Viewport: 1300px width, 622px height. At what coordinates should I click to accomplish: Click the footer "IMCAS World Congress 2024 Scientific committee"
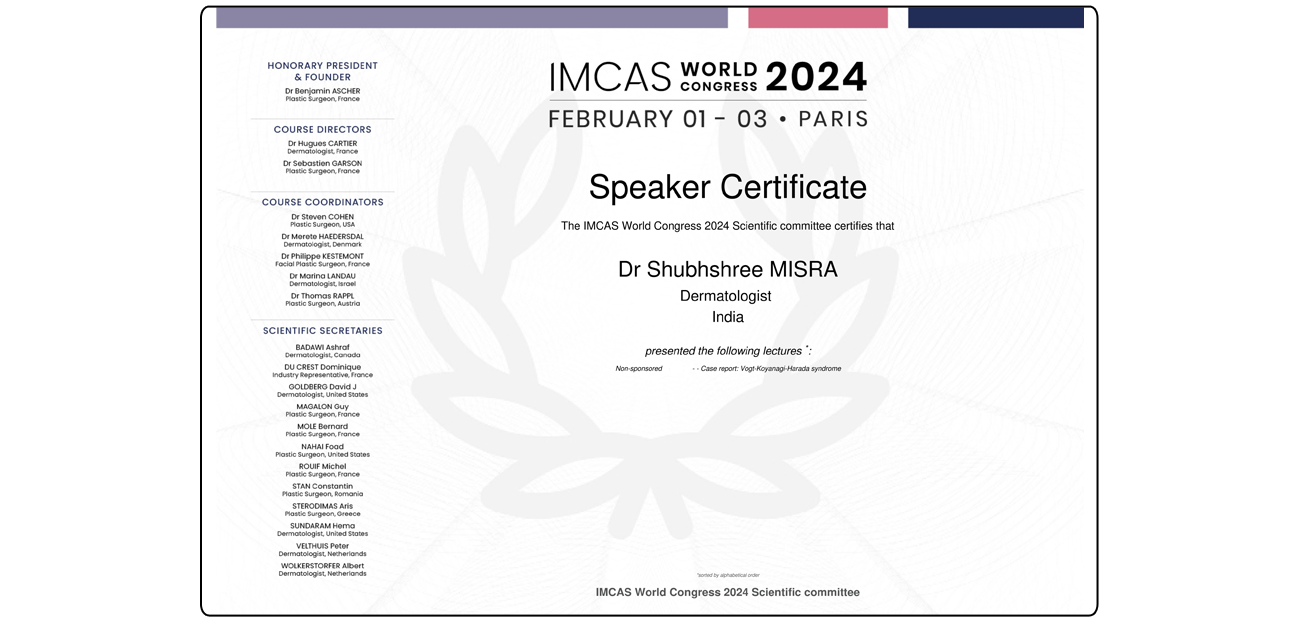(x=727, y=592)
